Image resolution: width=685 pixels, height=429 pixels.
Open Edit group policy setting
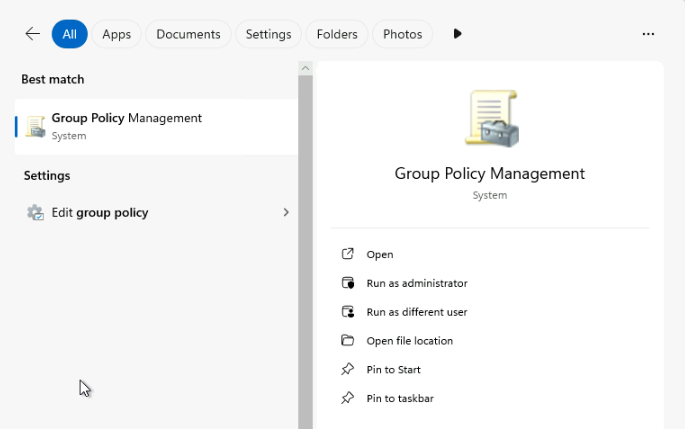tap(156, 213)
